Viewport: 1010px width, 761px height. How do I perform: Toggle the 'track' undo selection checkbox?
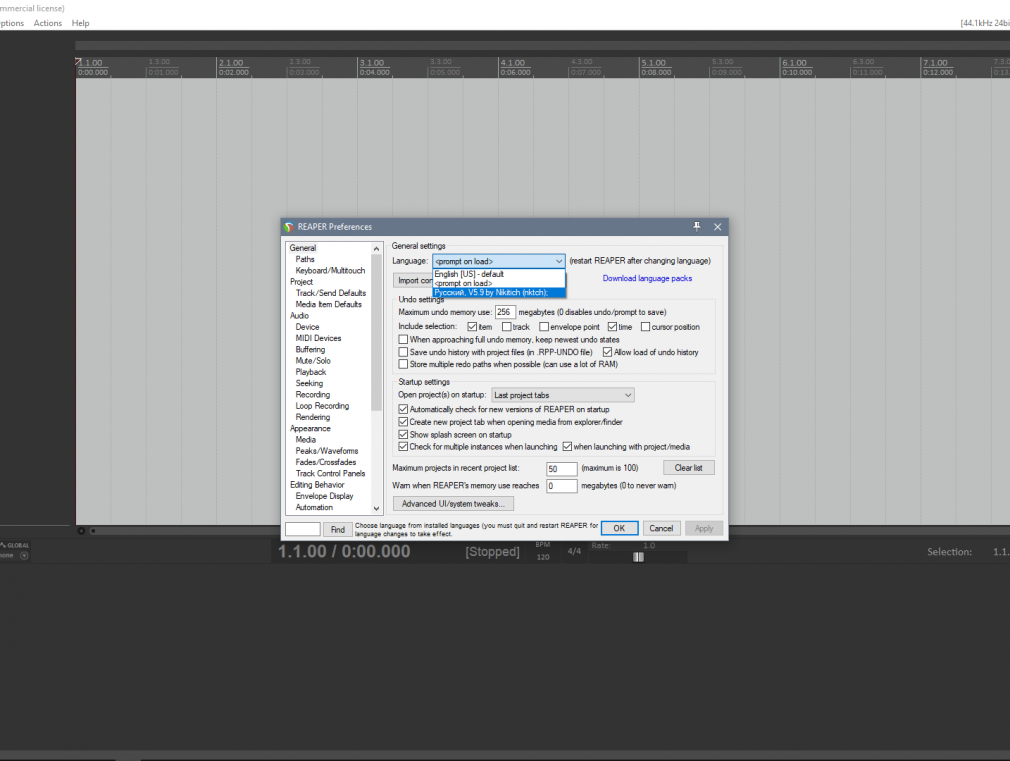coord(506,327)
